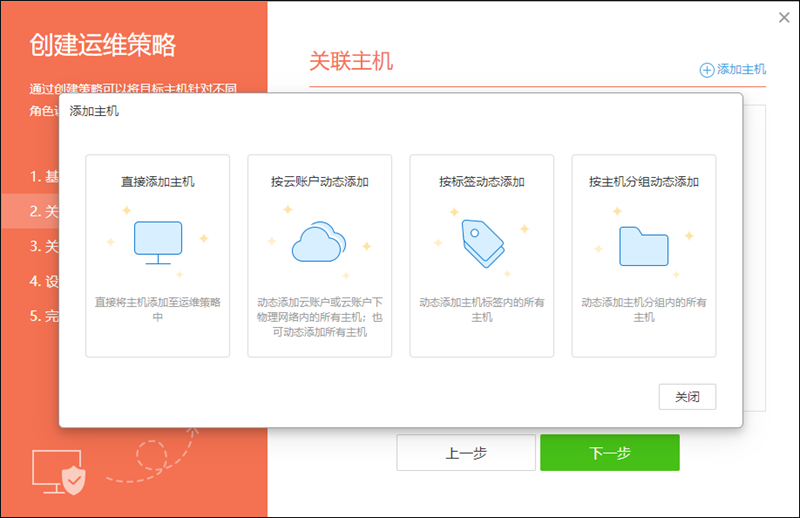Choose the 按标签动态添加 option title
This screenshot has height=518, width=800.
[x=481, y=182]
